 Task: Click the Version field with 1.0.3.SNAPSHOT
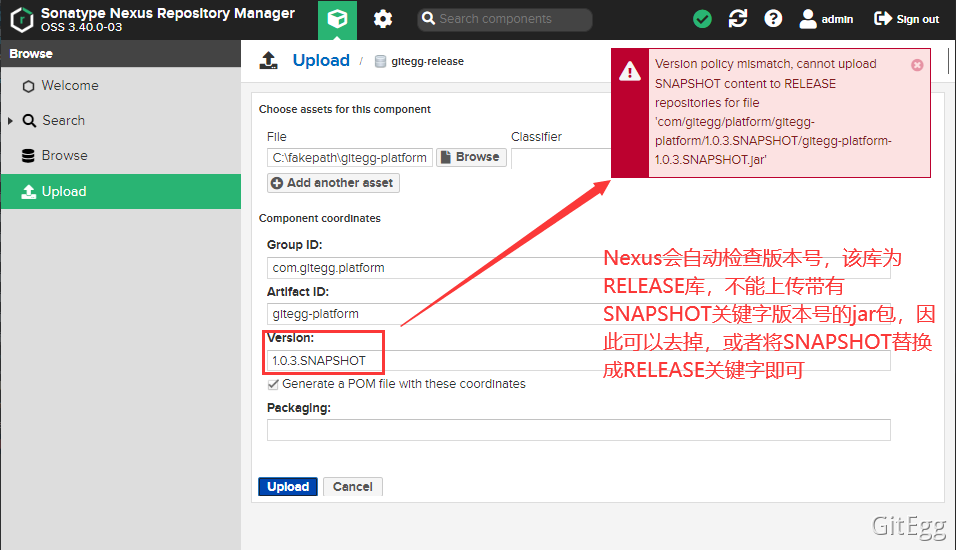click(x=579, y=360)
